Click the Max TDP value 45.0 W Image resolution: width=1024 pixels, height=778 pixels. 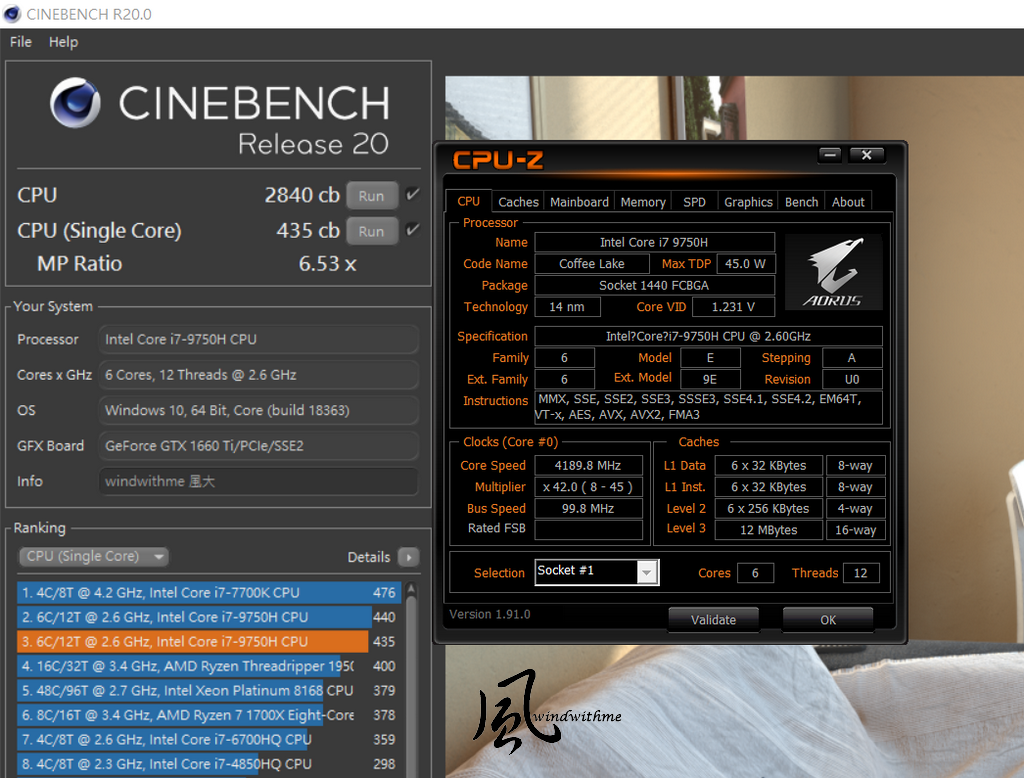coord(745,264)
